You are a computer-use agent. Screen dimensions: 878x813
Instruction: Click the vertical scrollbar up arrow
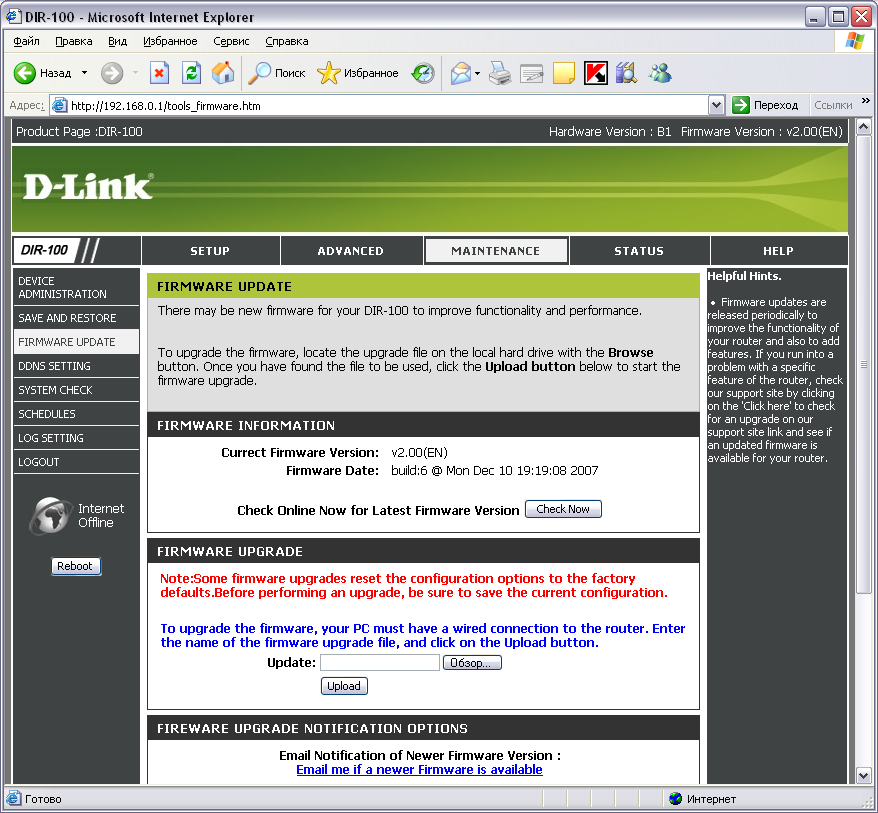pos(863,127)
